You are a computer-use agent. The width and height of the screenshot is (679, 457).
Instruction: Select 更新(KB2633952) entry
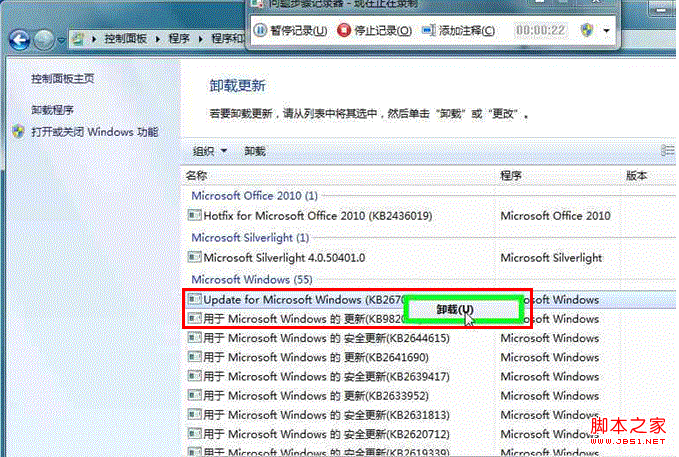click(x=316, y=396)
